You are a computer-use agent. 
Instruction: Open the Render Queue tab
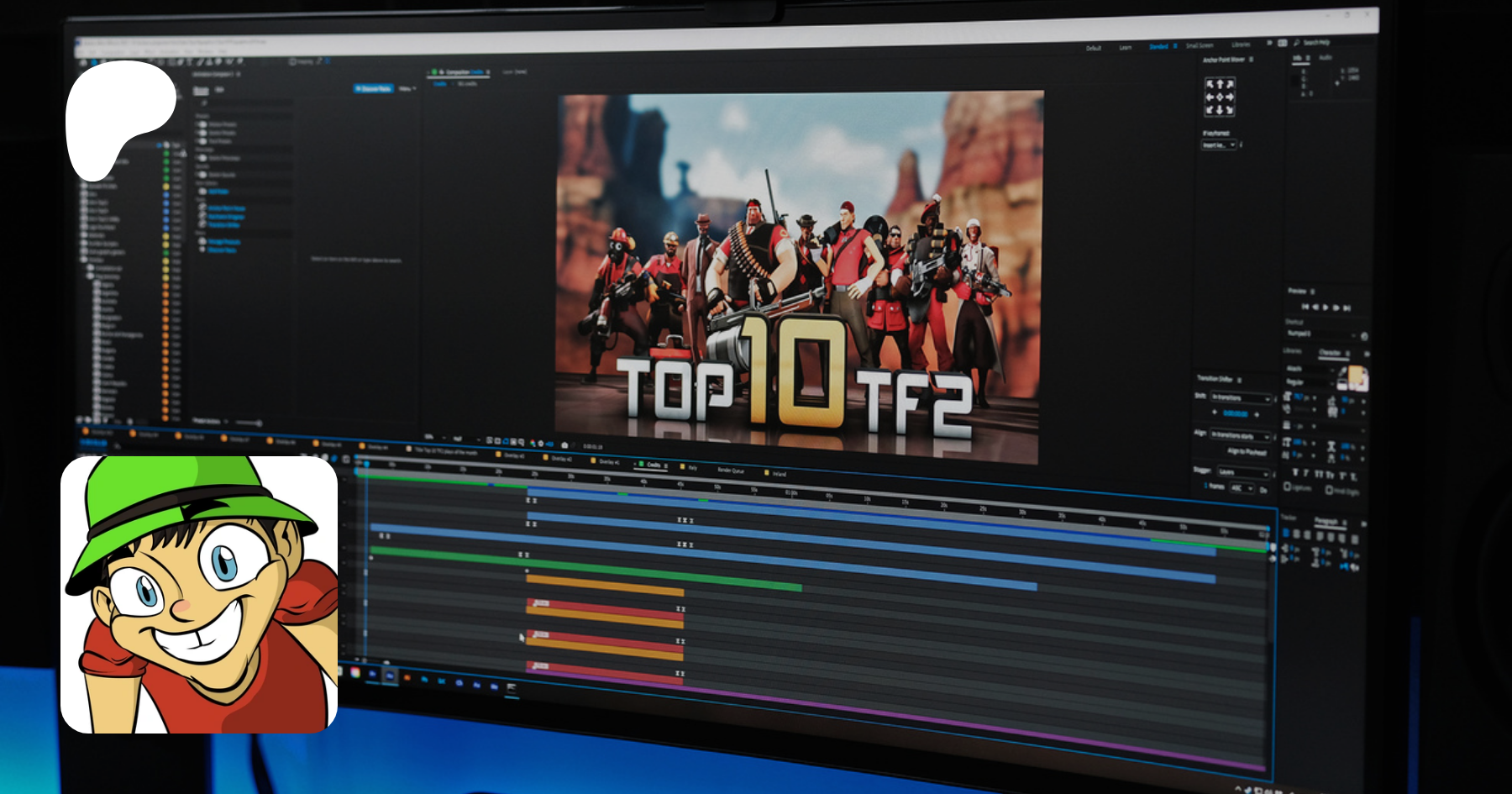pos(730,470)
